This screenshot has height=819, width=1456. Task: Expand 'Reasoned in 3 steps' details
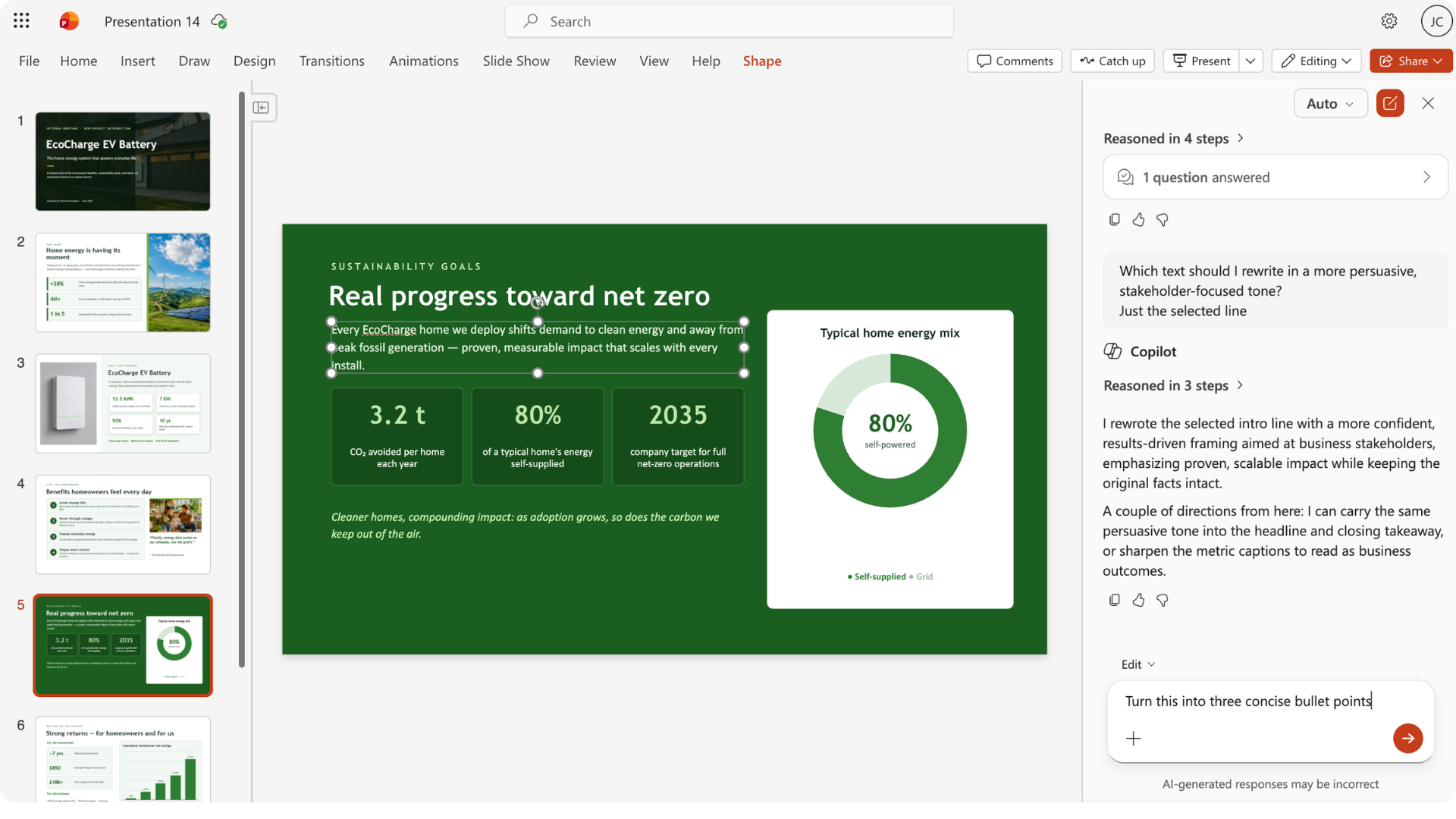point(1173,386)
